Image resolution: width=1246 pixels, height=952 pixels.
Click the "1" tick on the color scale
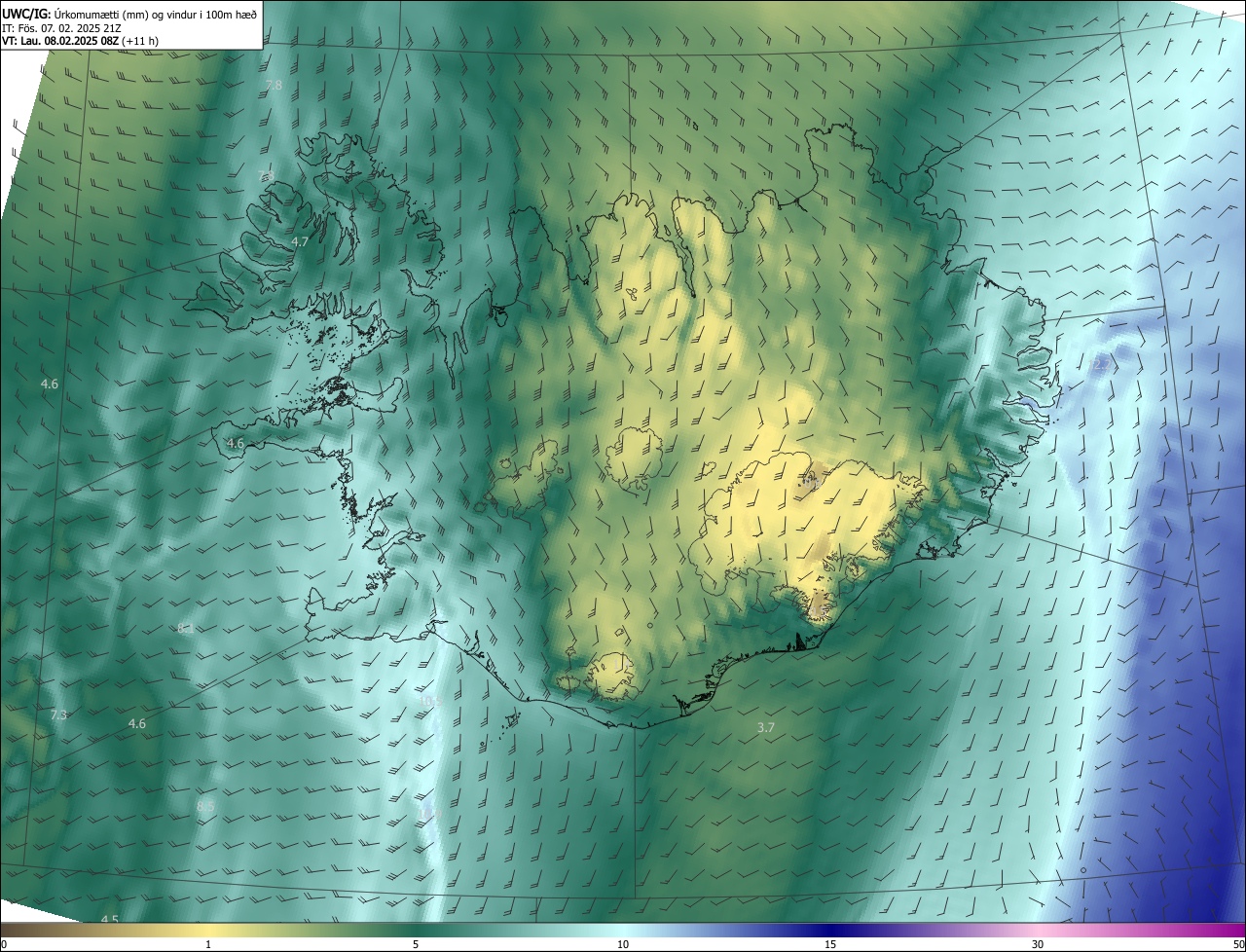pyautogui.click(x=208, y=945)
